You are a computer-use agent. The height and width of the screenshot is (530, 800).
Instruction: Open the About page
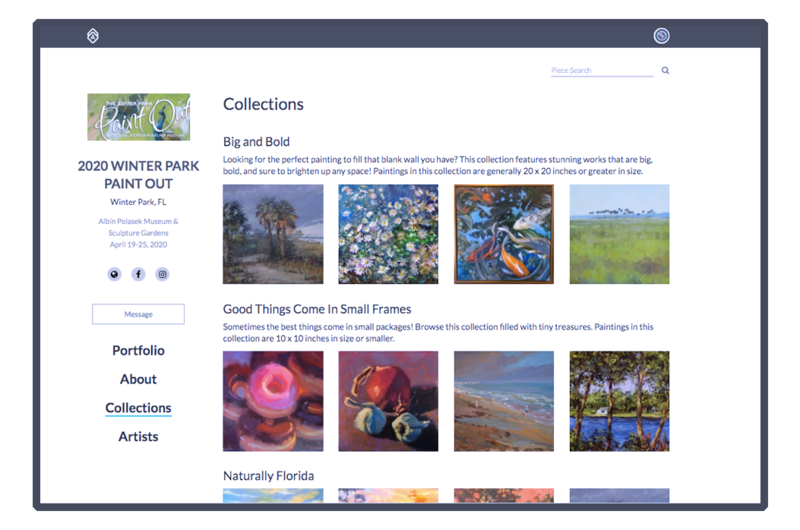[138, 379]
